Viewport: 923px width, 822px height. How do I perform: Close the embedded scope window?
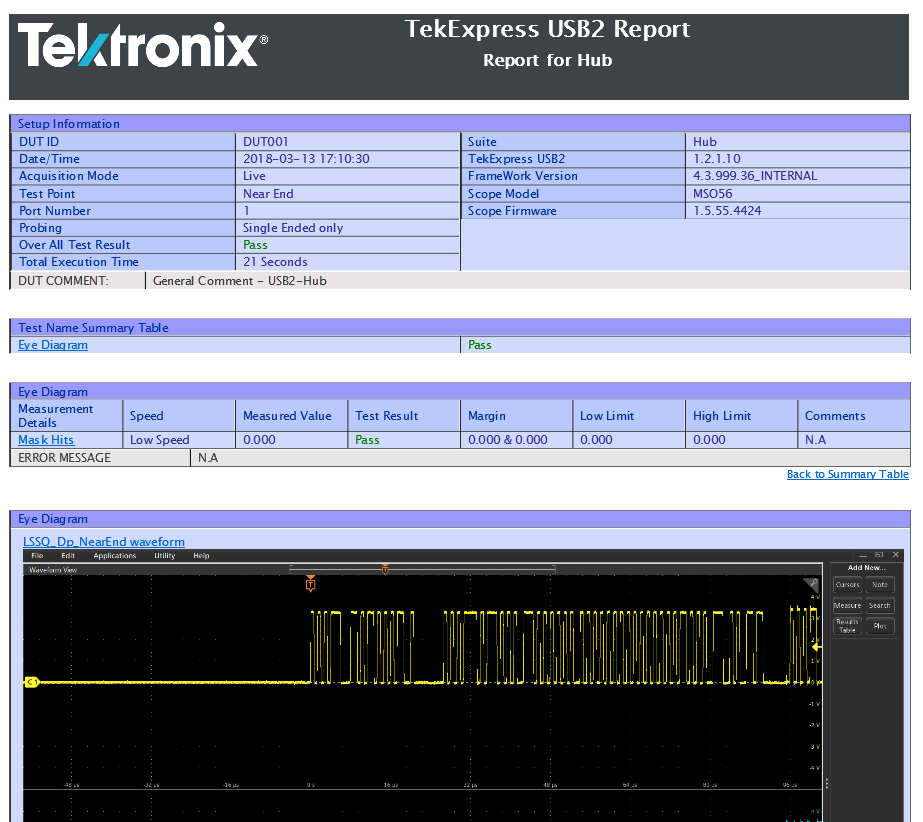[x=896, y=555]
